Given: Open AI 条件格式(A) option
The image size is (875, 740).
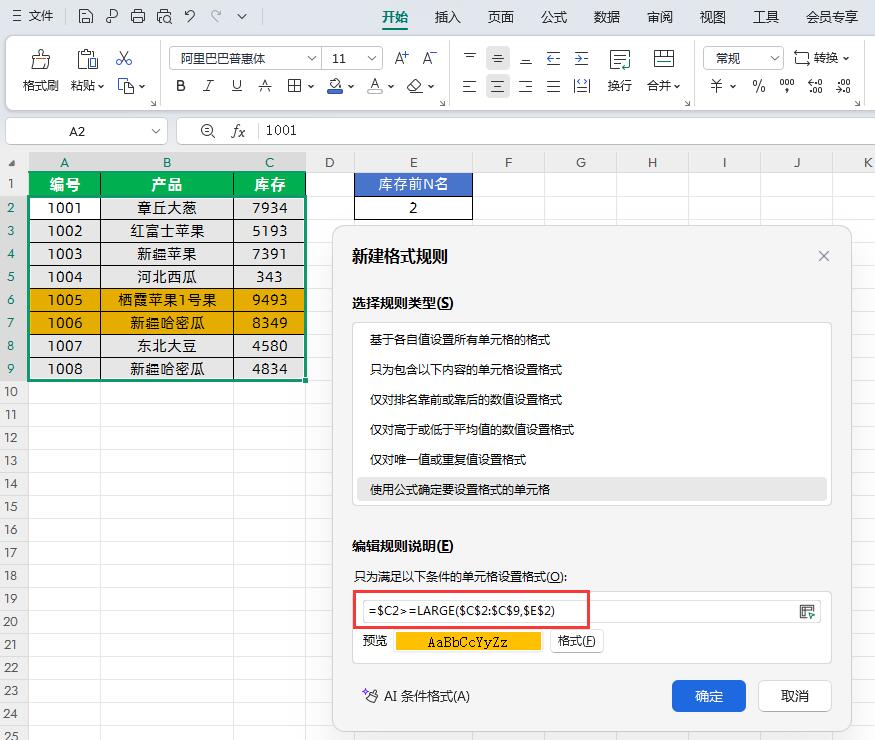Looking at the screenshot, I should click(x=416, y=696).
